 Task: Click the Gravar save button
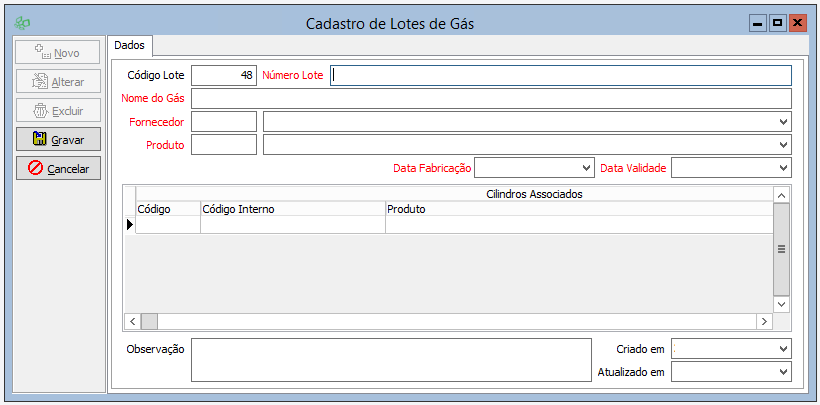coord(59,139)
